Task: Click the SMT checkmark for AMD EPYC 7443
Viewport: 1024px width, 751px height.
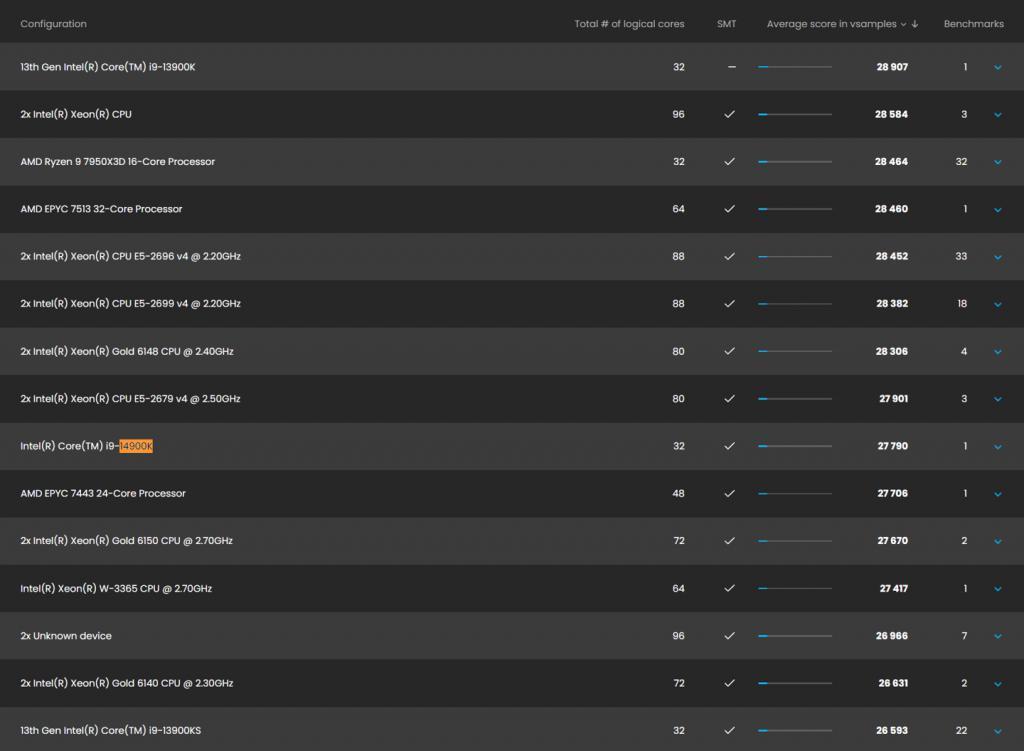Action: [x=729, y=494]
